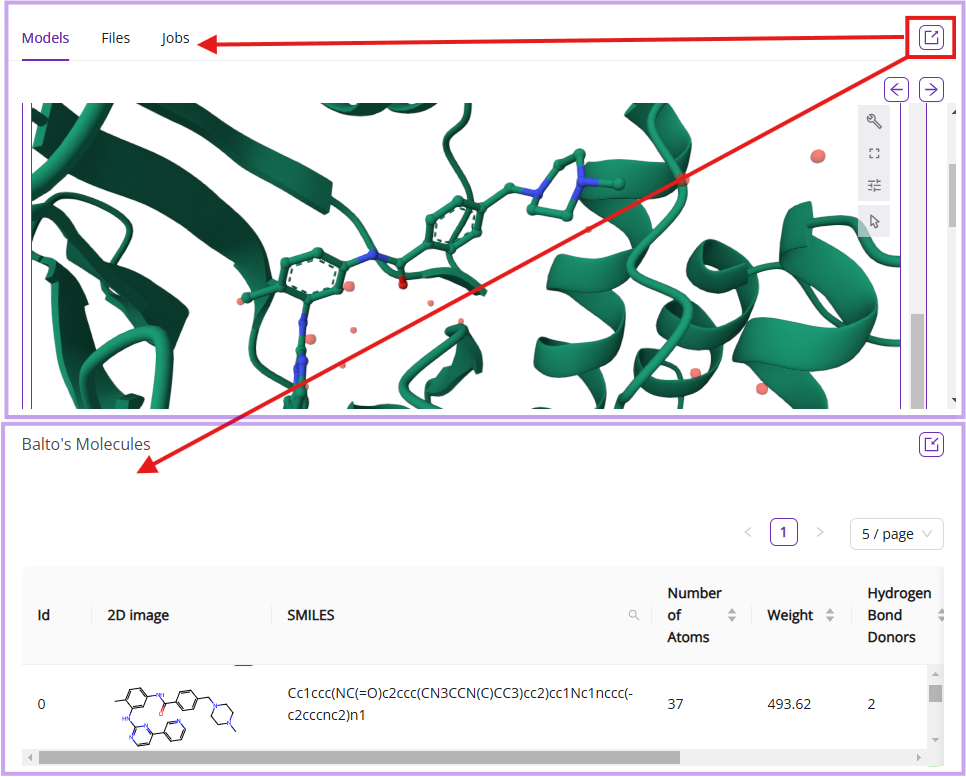Click next page chevron in pagination
The width and height of the screenshot is (966, 777).
(820, 533)
